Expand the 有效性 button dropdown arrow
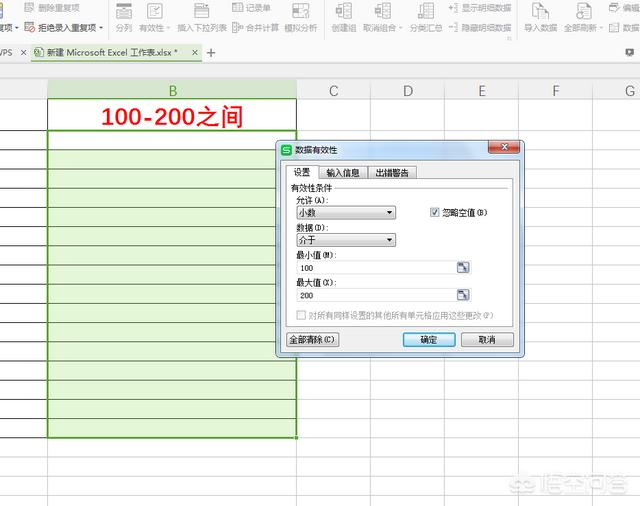Image resolution: width=640 pixels, height=506 pixels. tap(168, 28)
